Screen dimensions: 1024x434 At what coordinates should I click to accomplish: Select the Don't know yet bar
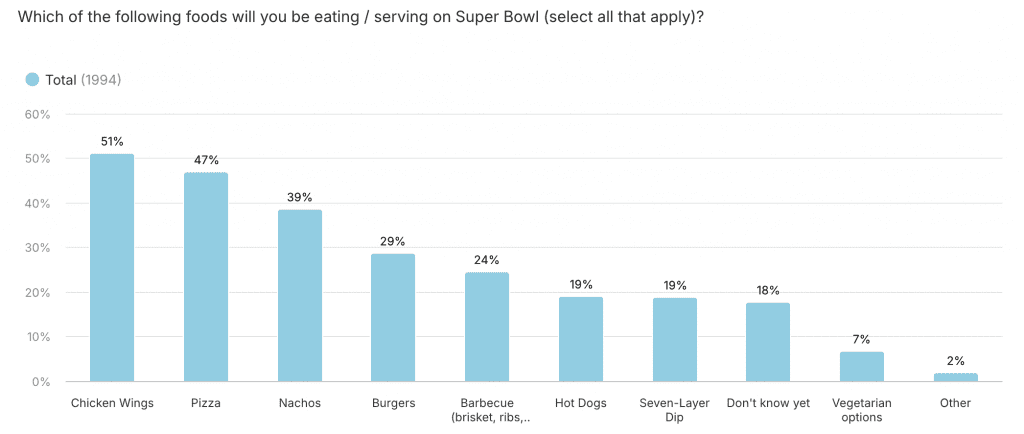click(x=768, y=342)
